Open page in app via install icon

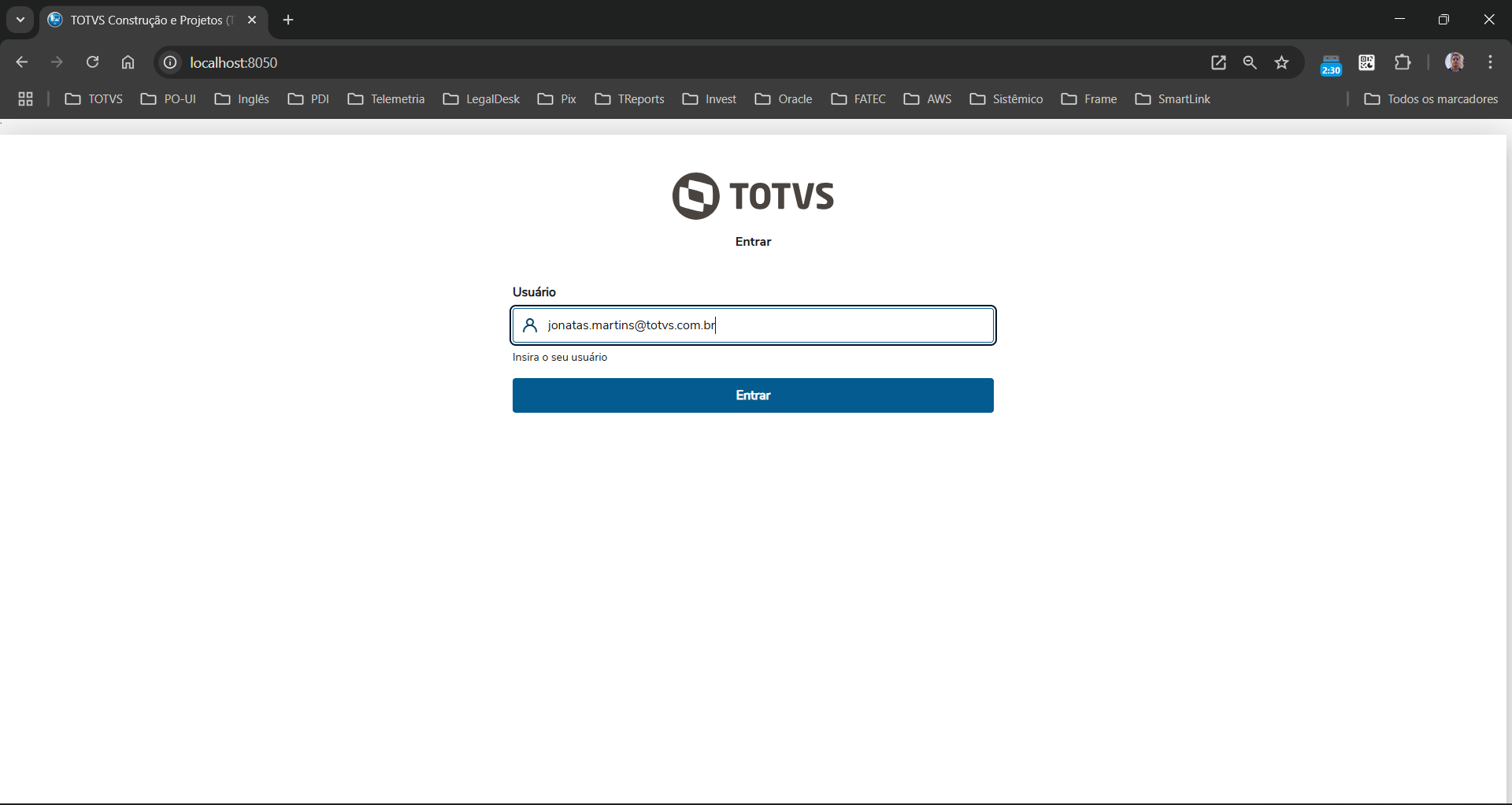pos(1218,62)
